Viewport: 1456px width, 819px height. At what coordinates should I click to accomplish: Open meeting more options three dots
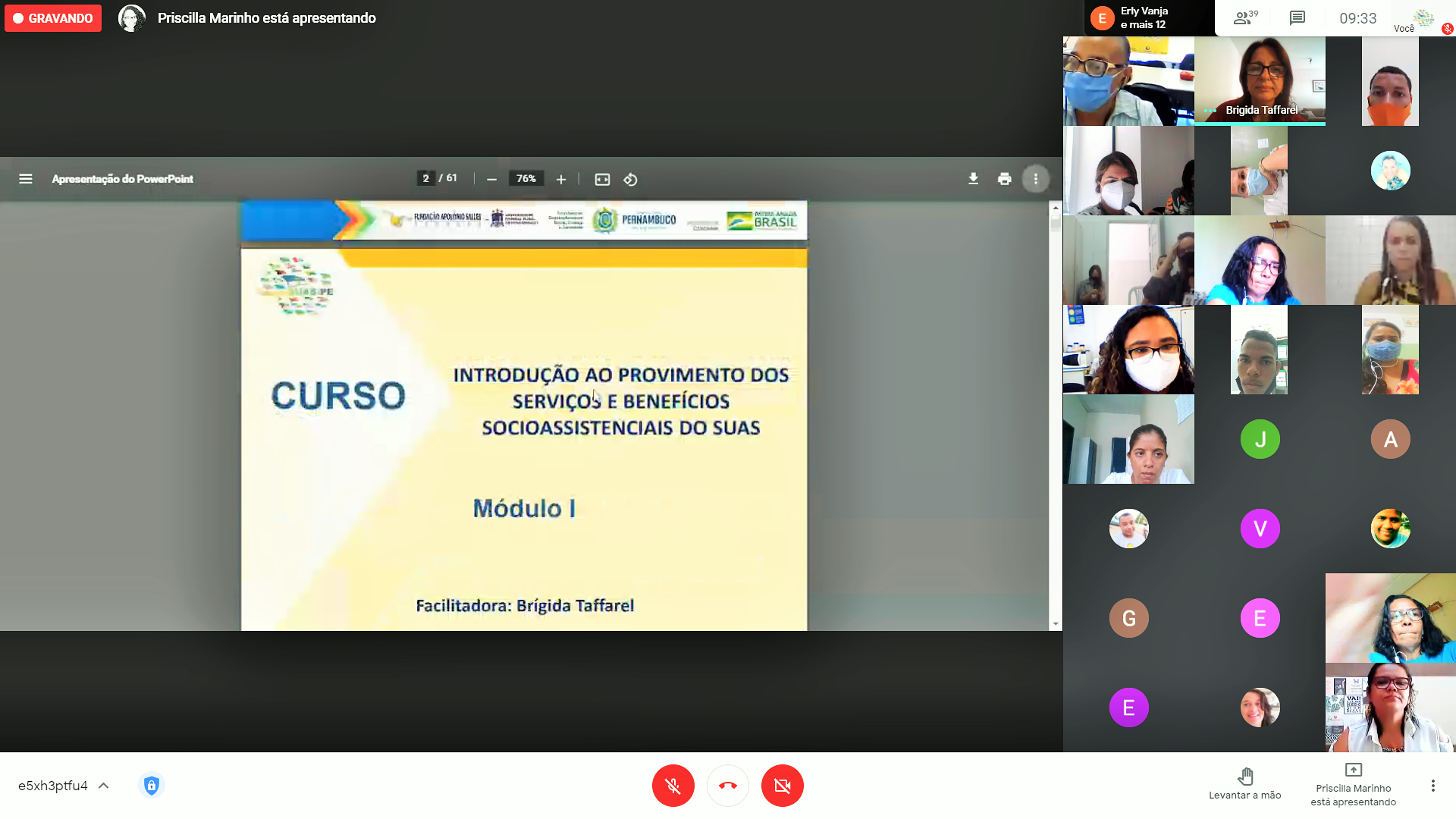(x=1432, y=786)
